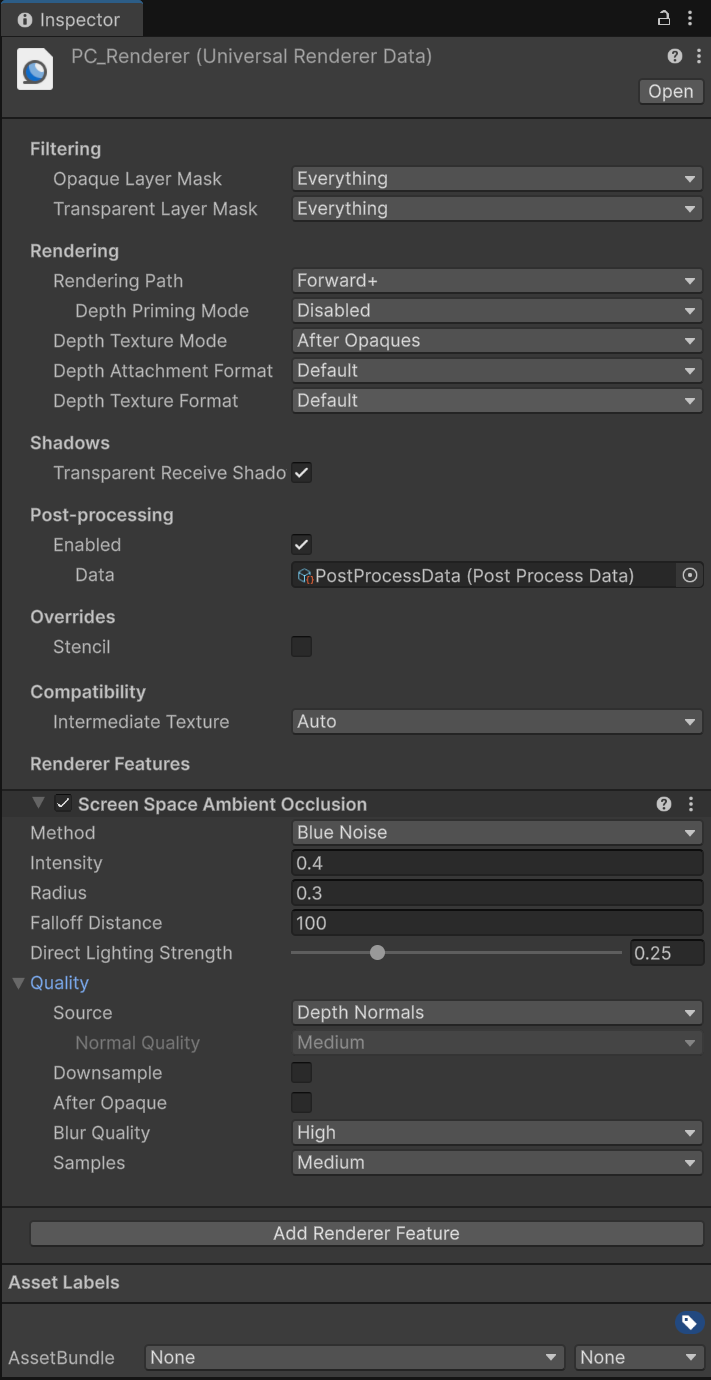Click the Post Process Data object picker

tap(689, 575)
